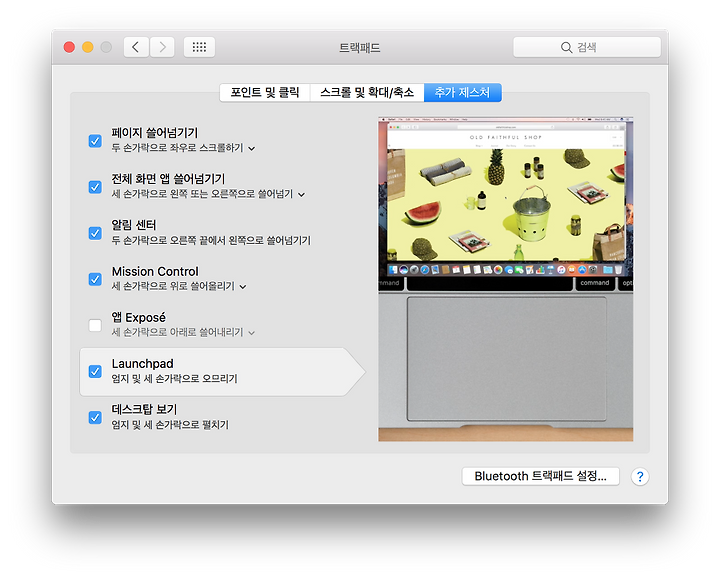Open 두 손가락으로 좌우로 스크롤하기 dropdown
Image resolution: width=720 pixels, height=578 pixels.
[184, 148]
